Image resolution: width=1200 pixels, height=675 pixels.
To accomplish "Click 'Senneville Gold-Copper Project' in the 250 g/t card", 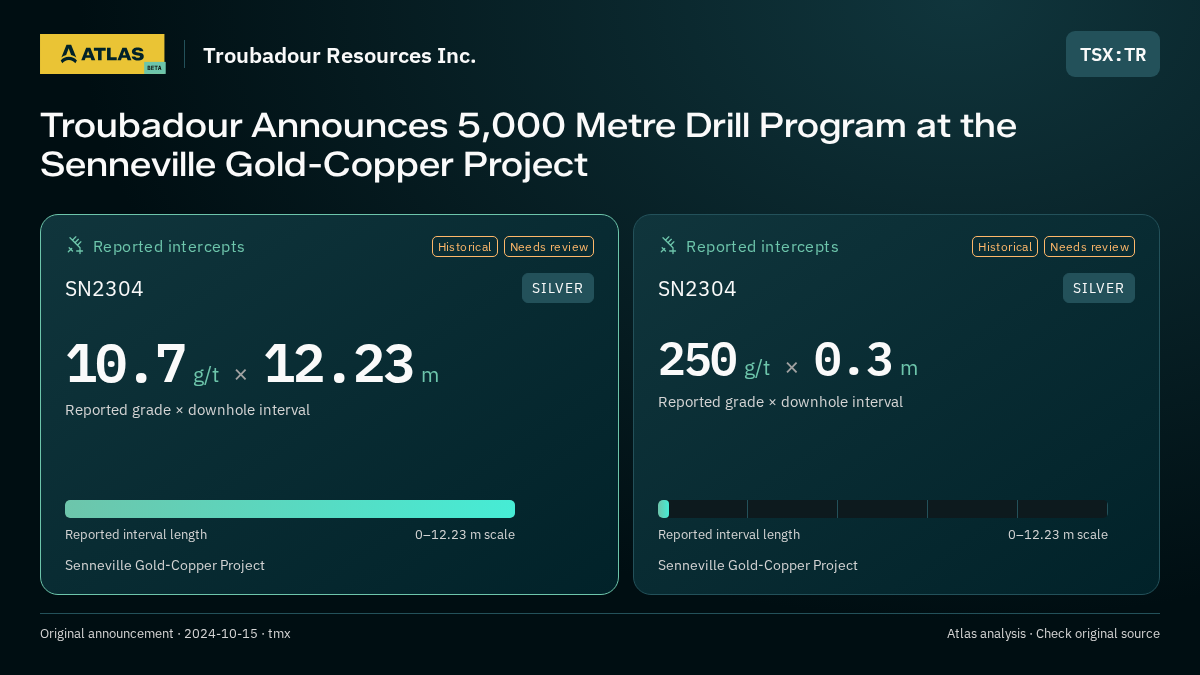I will click(758, 566).
